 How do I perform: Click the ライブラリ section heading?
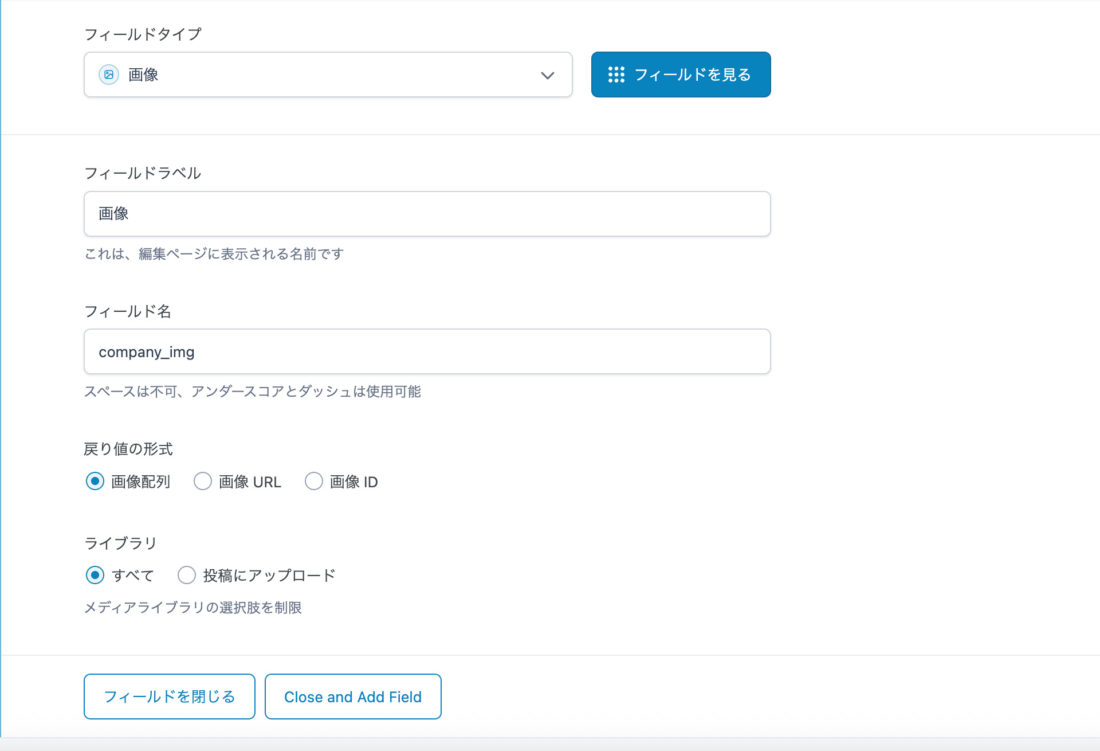click(x=118, y=542)
